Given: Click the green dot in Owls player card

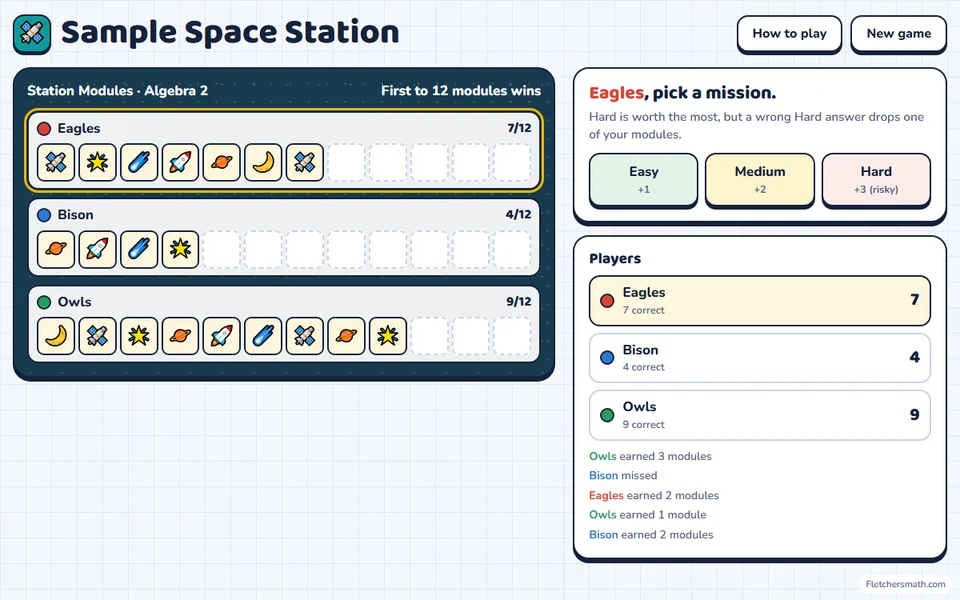Looking at the screenshot, I should click(x=607, y=415).
